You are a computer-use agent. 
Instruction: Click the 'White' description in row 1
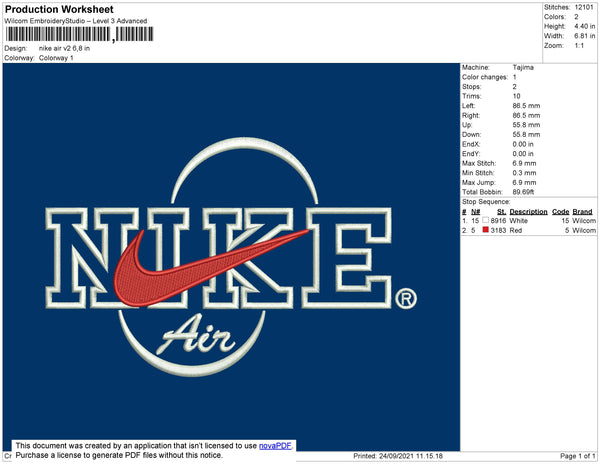(518, 221)
